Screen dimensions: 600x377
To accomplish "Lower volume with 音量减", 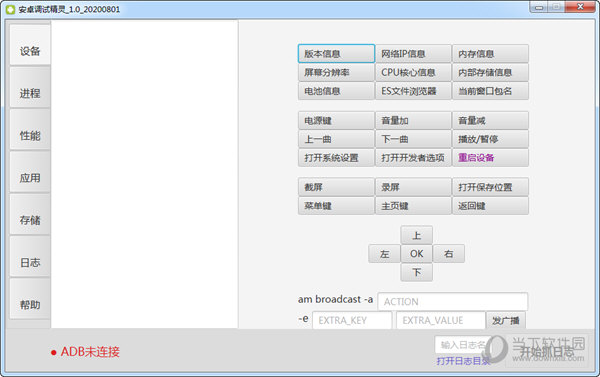I will click(x=491, y=121).
